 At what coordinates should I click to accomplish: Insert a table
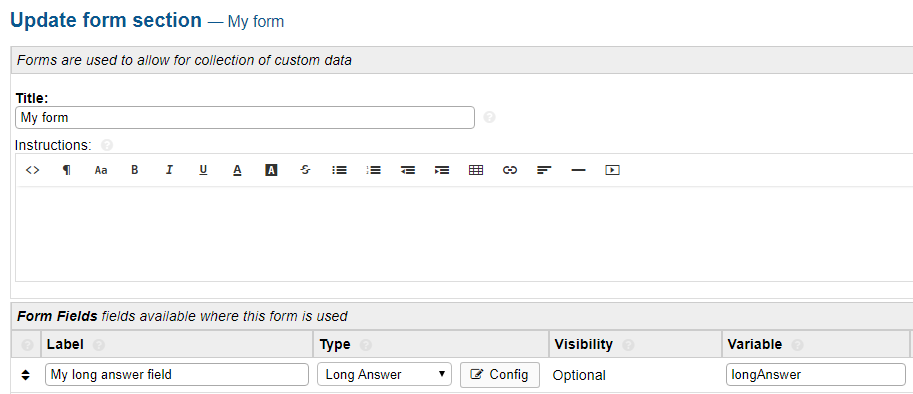tap(476, 170)
